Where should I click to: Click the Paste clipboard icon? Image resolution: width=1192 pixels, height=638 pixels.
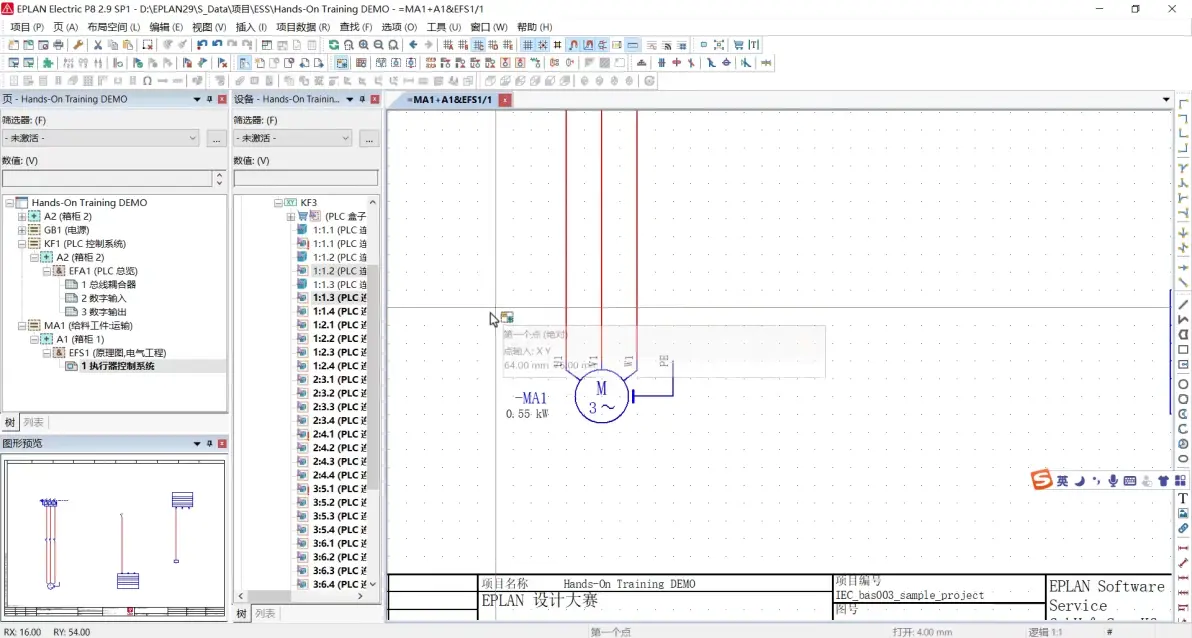pos(128,45)
